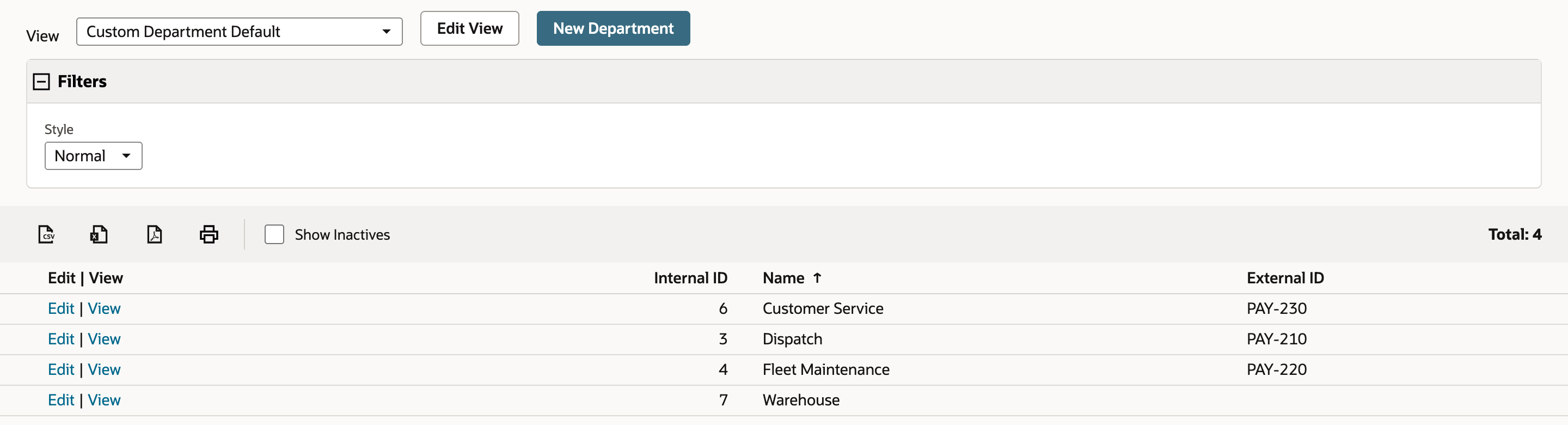Click external ID PAY-220
The image size is (1568, 425).
[1276, 369]
